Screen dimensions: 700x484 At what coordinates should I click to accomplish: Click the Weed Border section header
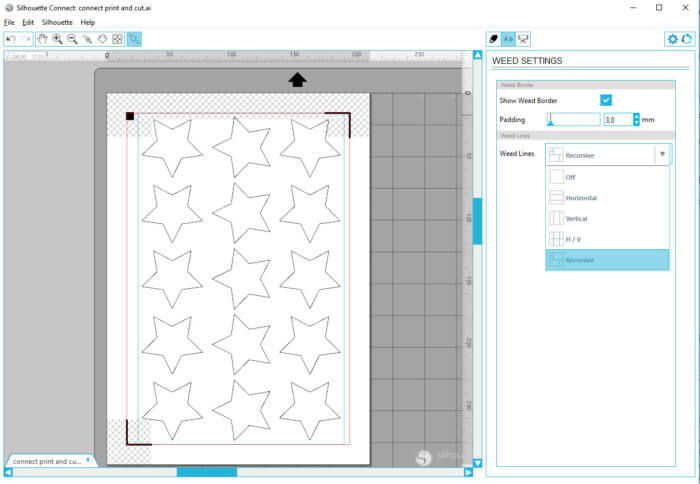586,85
